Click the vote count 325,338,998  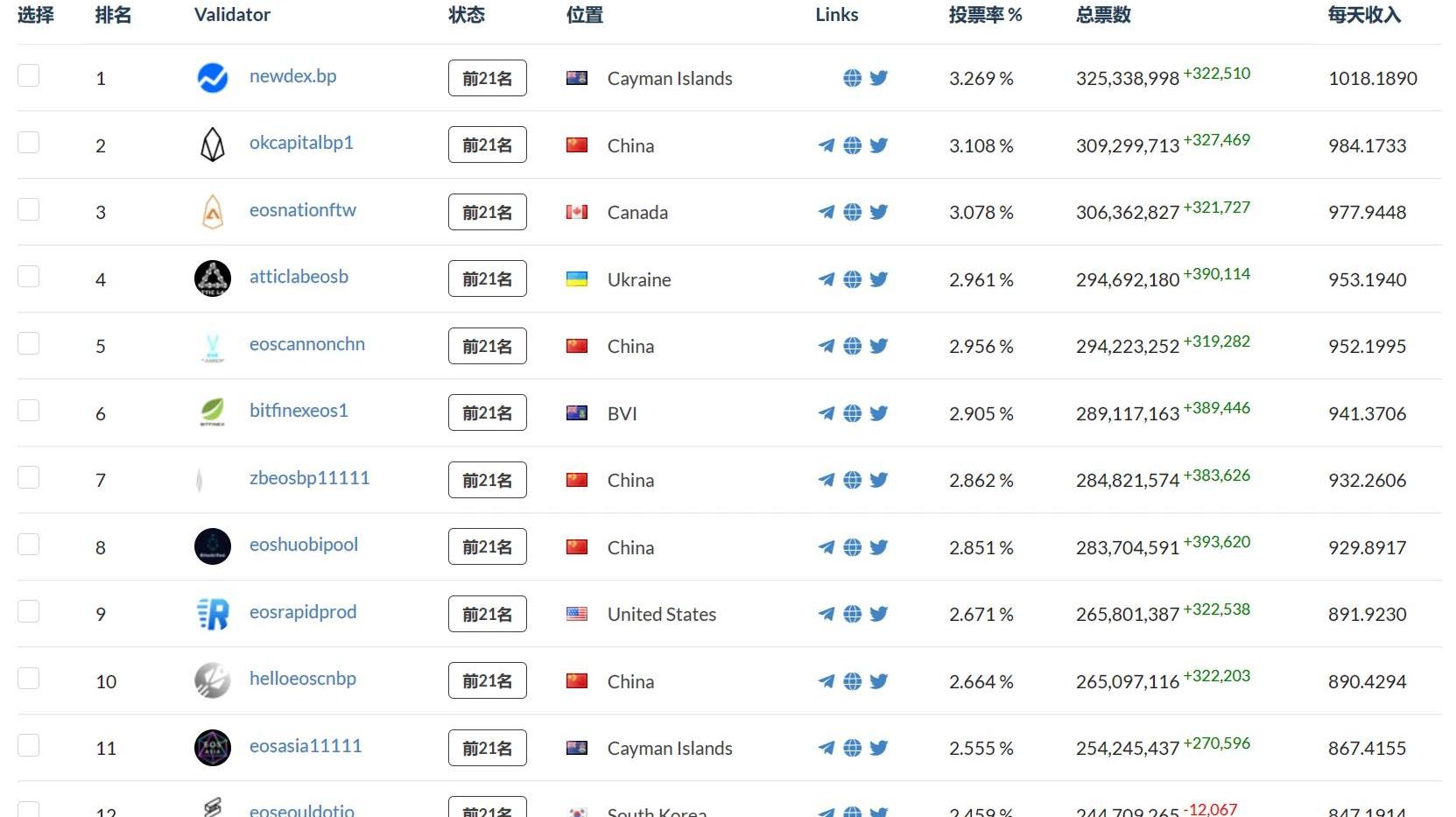pos(1128,79)
